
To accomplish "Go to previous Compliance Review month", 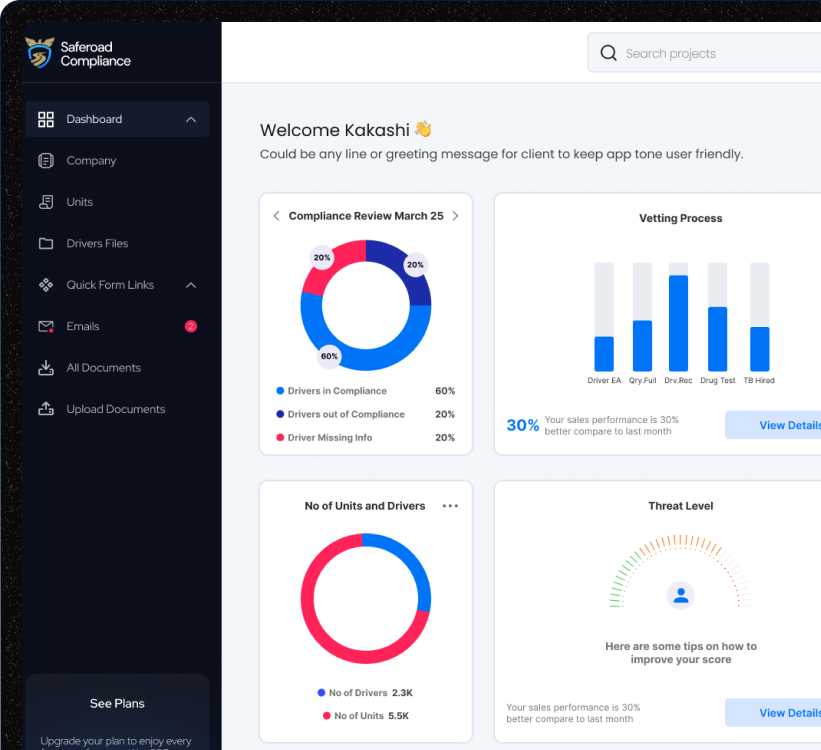I will pos(277,216).
